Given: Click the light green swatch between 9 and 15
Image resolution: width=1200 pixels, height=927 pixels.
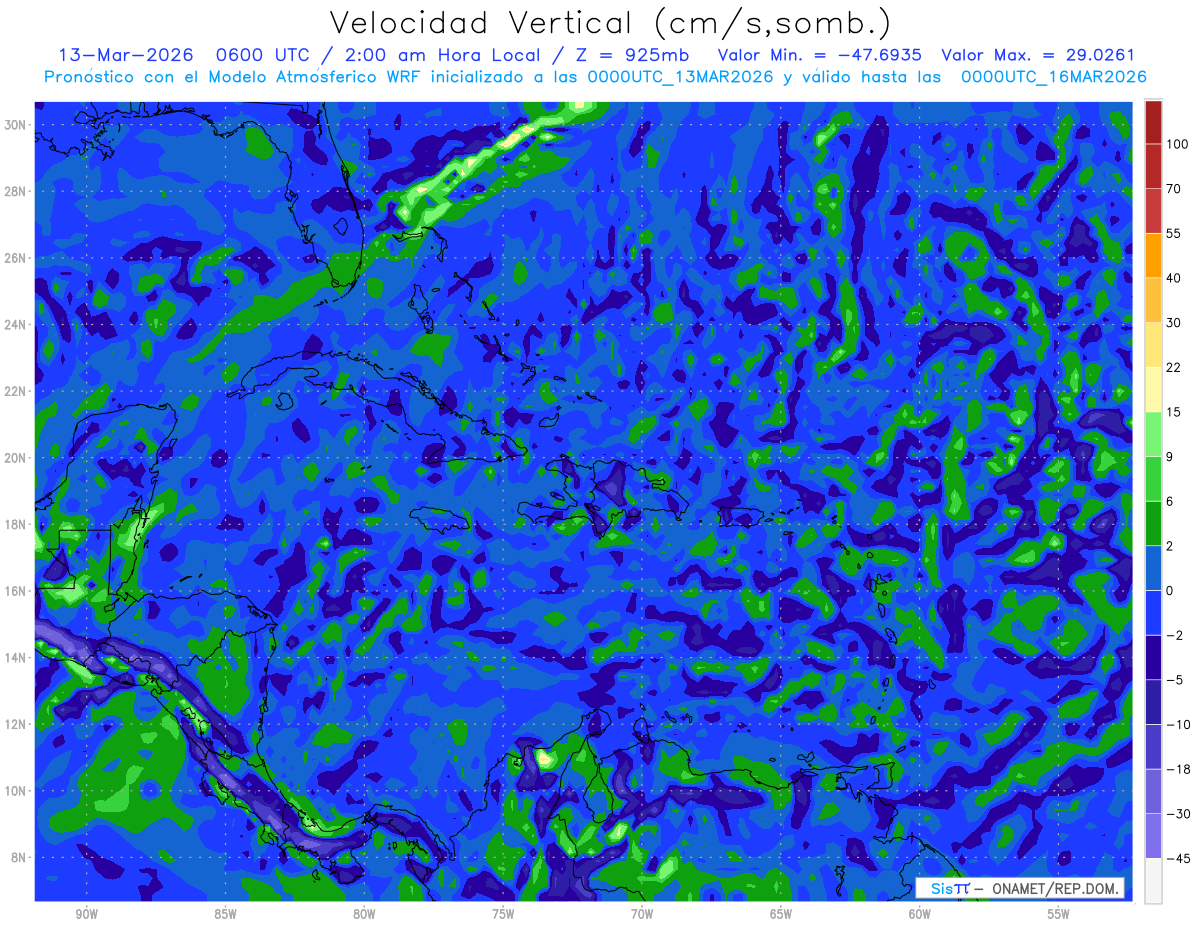Looking at the screenshot, I should tap(1153, 434).
